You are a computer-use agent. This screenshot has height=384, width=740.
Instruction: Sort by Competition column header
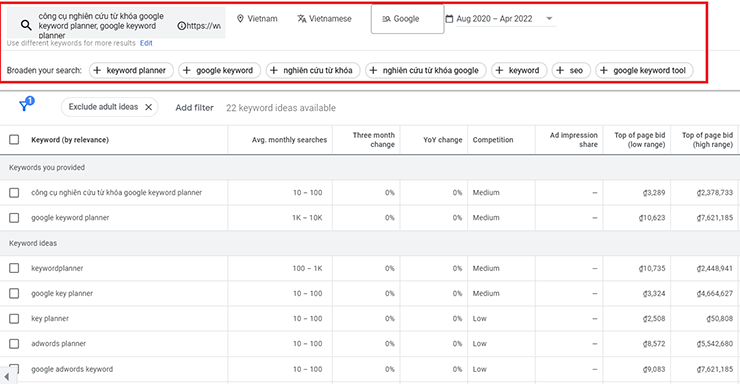493,140
